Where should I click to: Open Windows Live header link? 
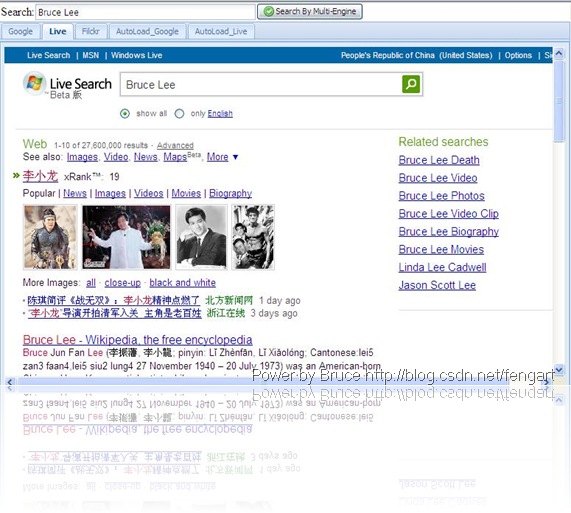coord(137,55)
